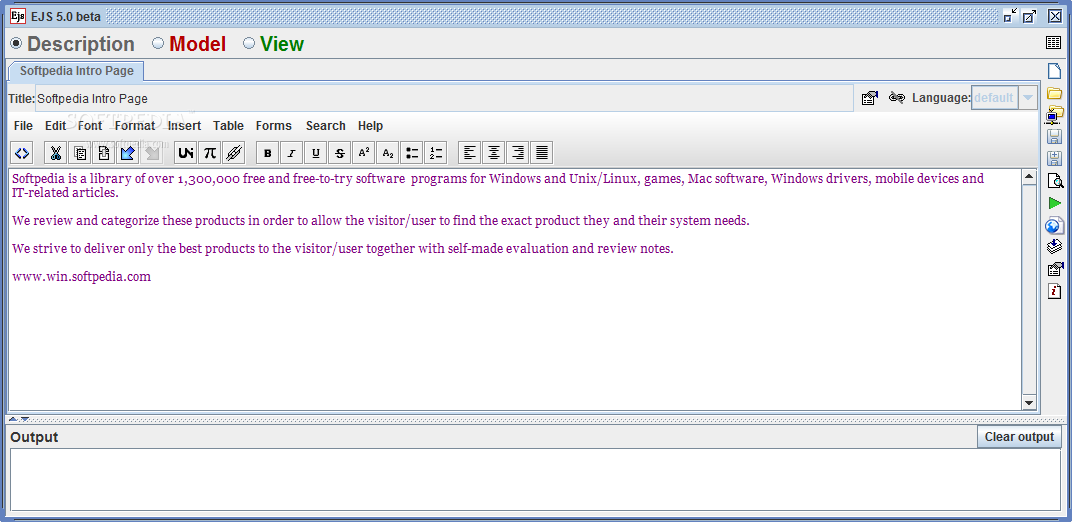The height and width of the screenshot is (522, 1072).
Task: Click the Package simulation icon
Action: 1055,247
